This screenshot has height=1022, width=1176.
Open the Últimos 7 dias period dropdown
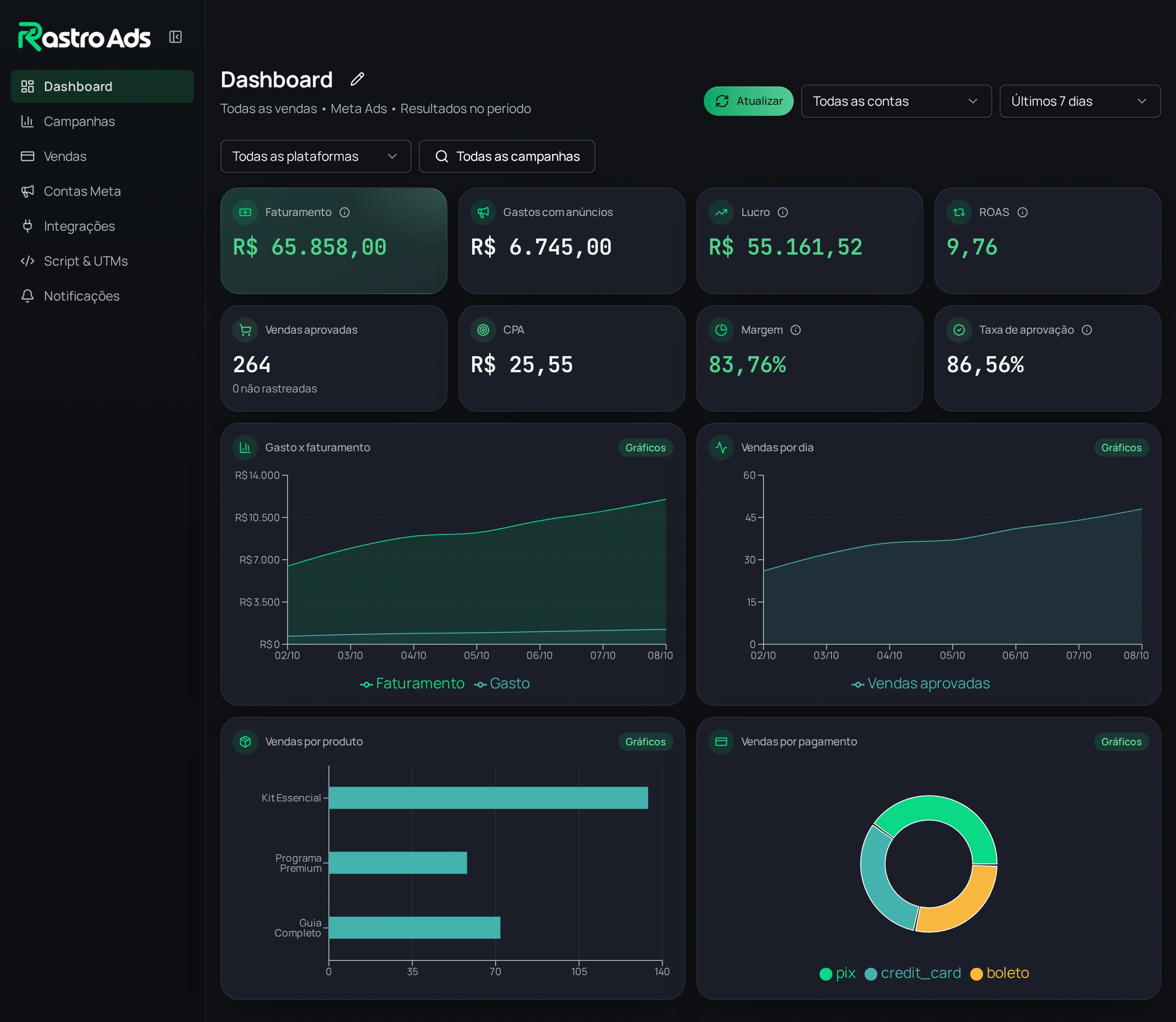click(x=1080, y=101)
